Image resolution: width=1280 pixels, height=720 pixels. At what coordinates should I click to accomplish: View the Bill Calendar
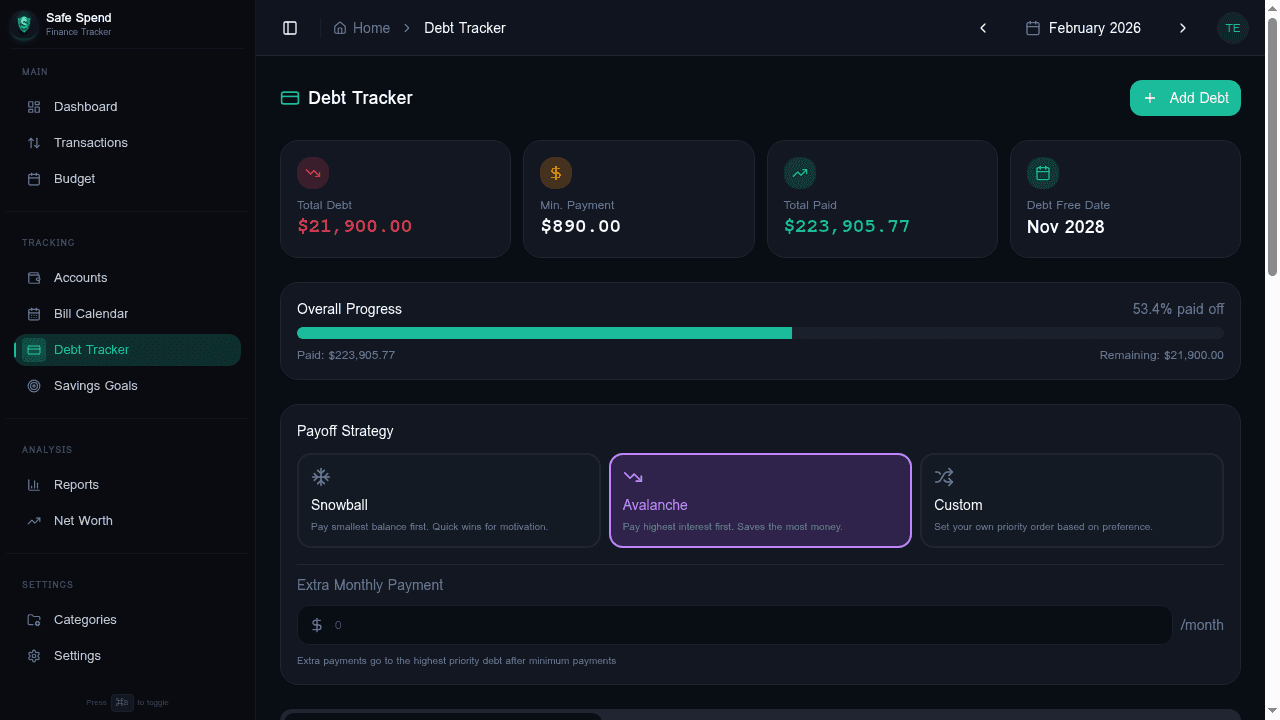89,313
